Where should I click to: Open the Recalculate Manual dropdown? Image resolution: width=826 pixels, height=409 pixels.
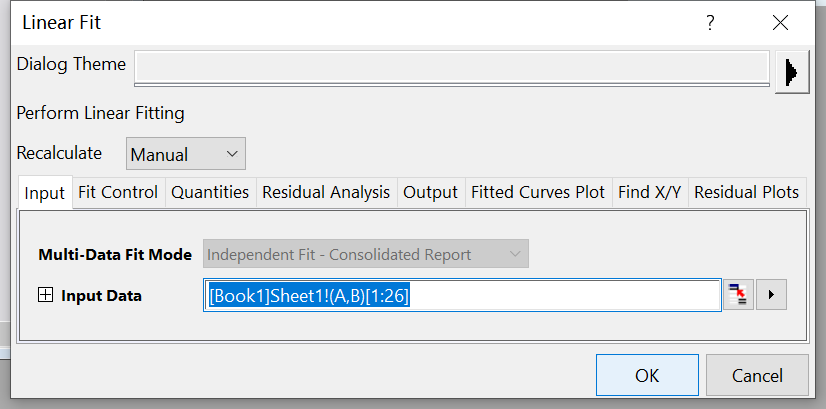[x=185, y=154]
